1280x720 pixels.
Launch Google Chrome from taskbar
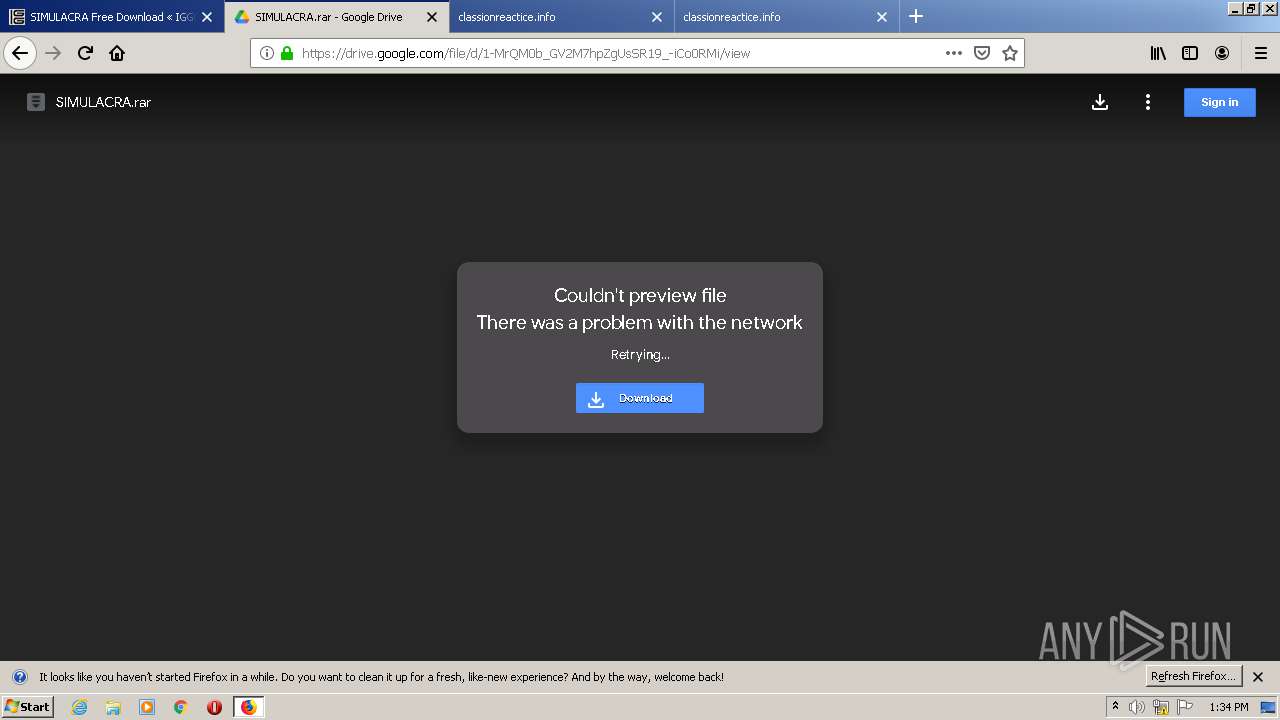[181, 707]
